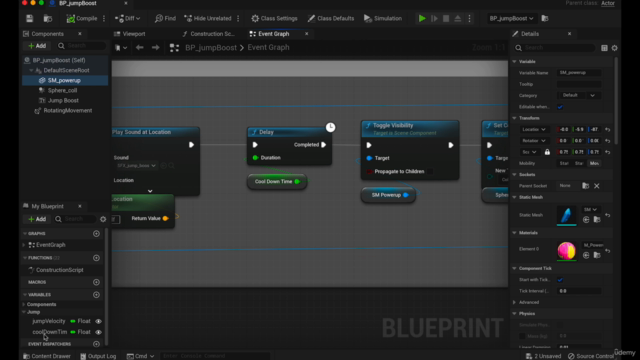Click the Find button in the toolbar
640x360 pixels.
pos(165,18)
